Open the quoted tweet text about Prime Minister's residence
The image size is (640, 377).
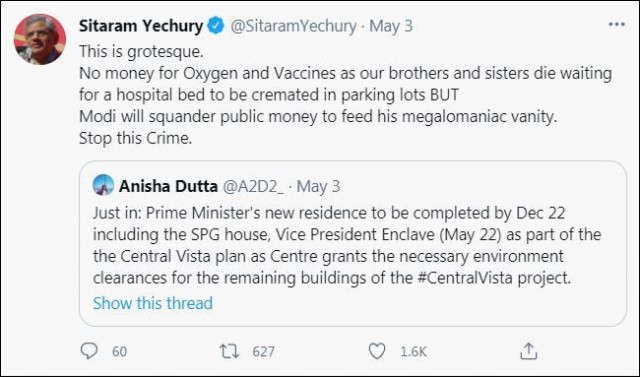(347, 245)
